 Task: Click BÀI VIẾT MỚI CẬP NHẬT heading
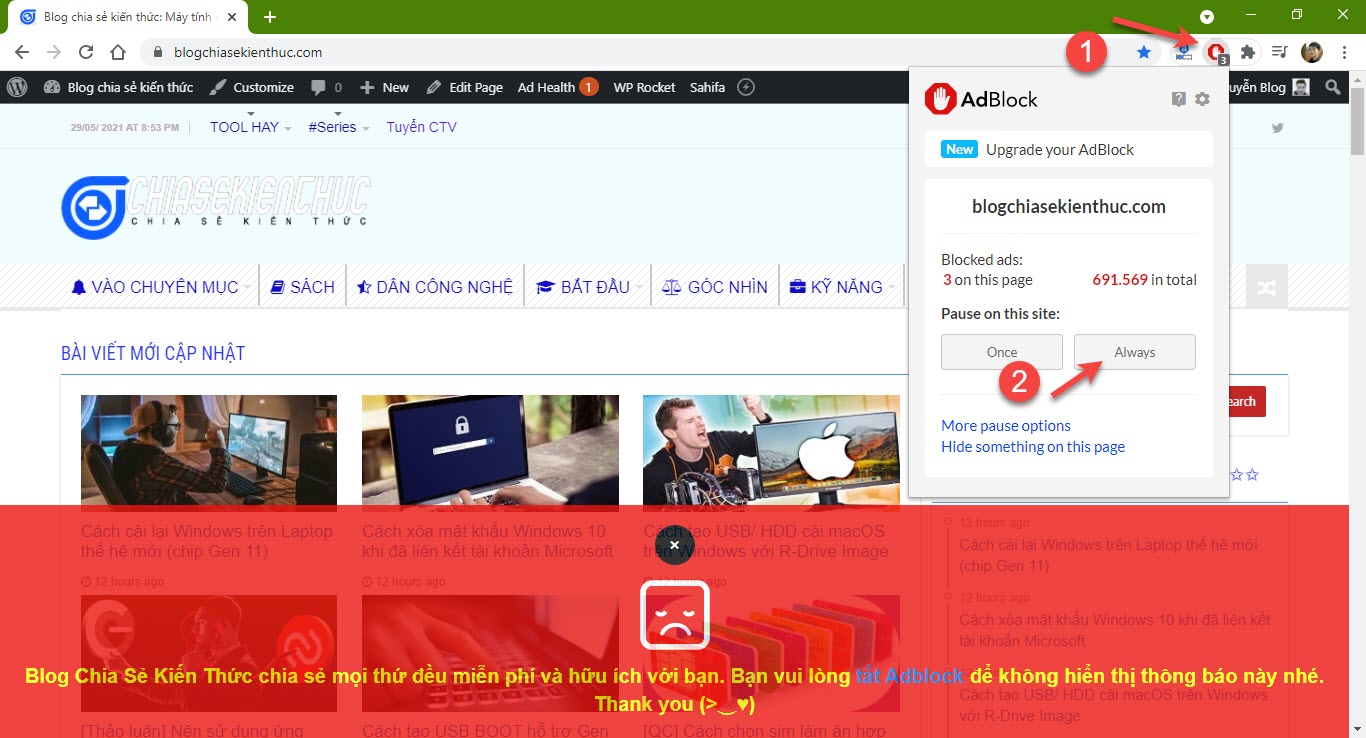153,353
